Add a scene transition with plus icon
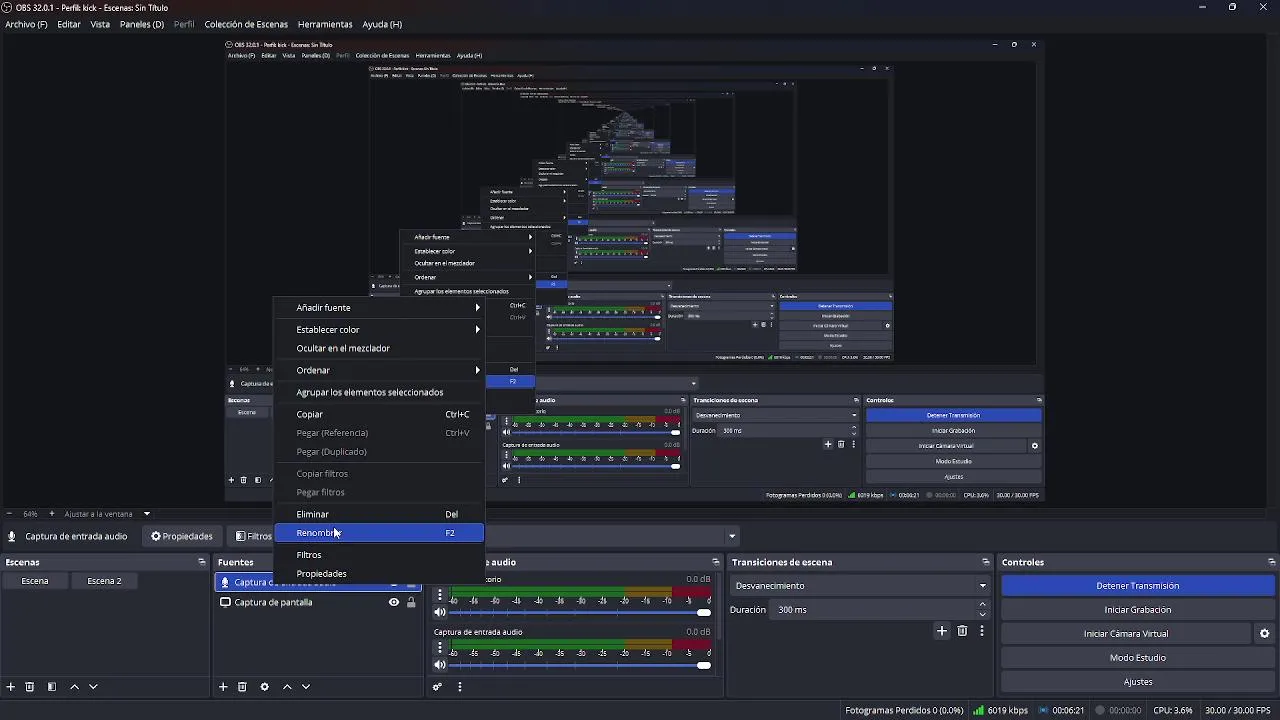This screenshot has width=1280, height=720. 941,631
